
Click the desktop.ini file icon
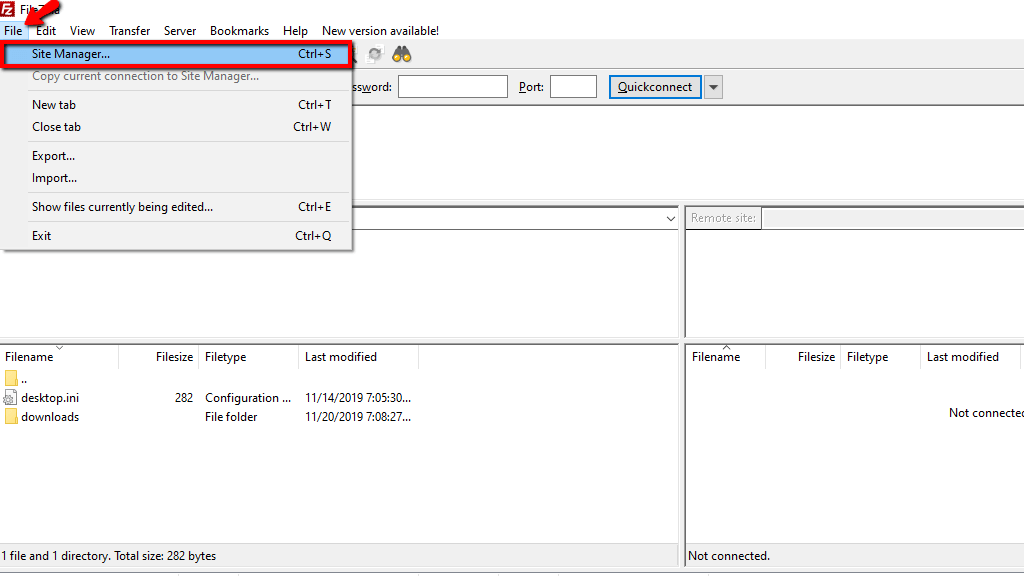(10, 398)
